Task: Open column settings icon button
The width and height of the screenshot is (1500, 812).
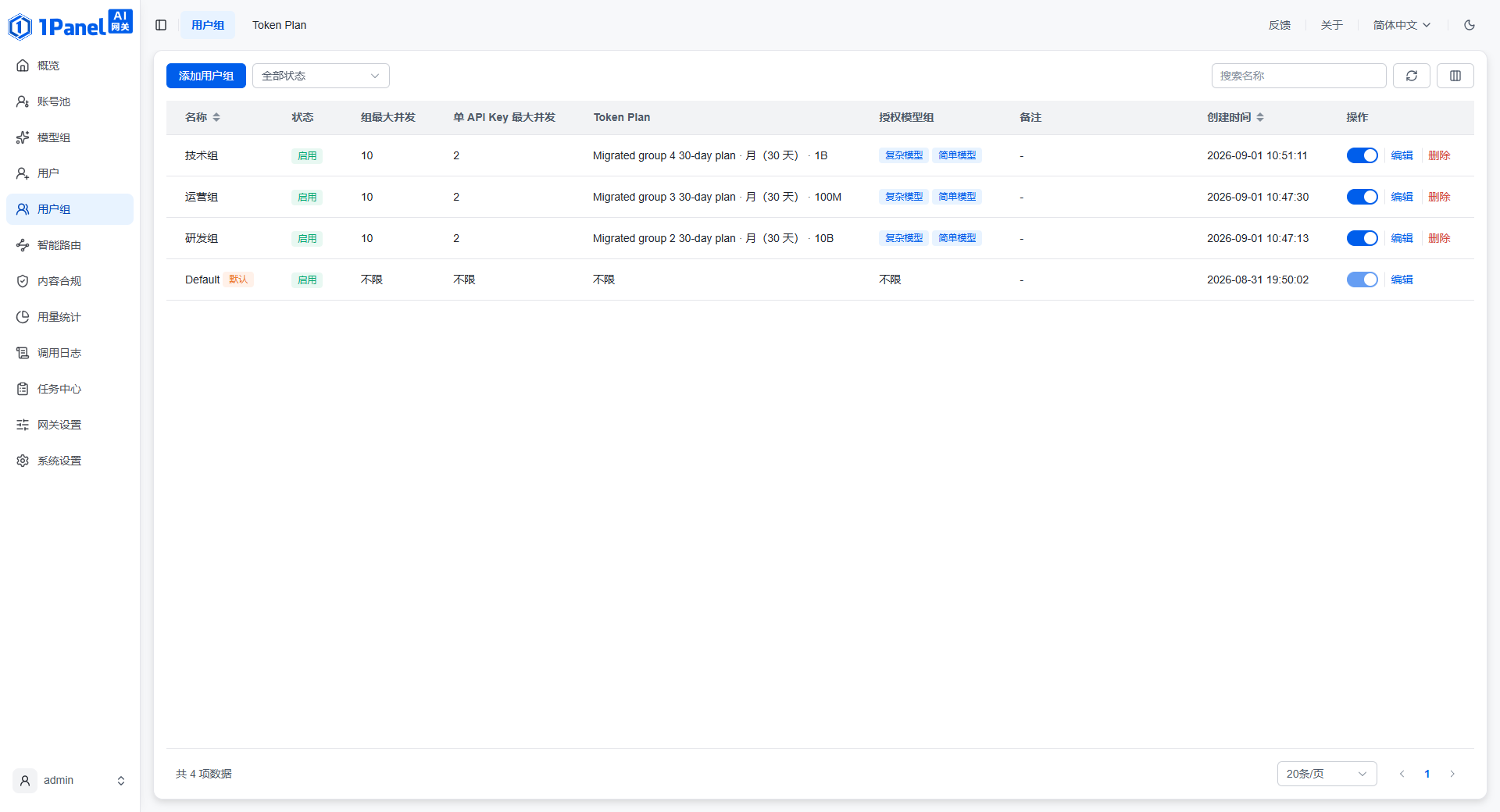Action: [1455, 76]
